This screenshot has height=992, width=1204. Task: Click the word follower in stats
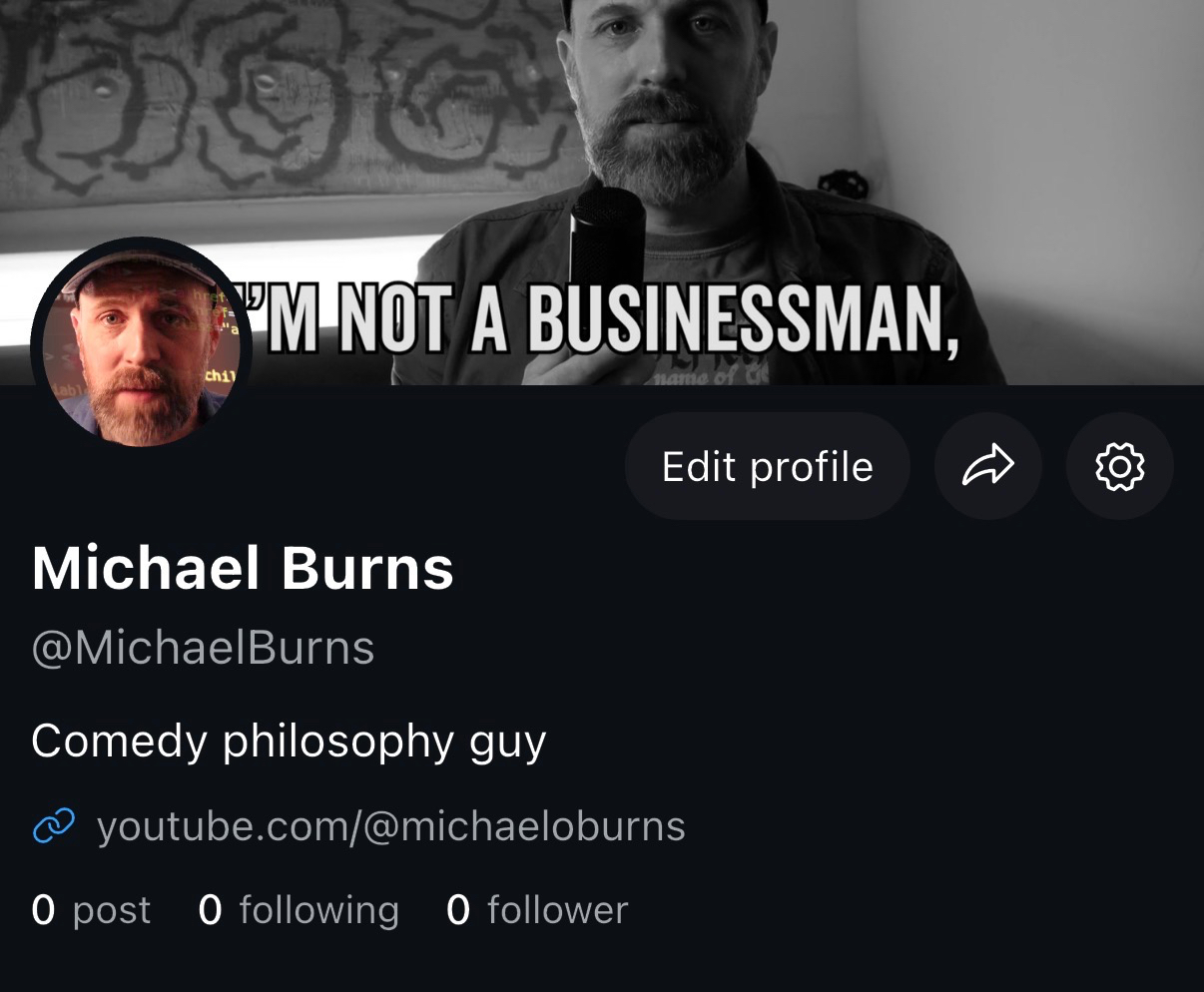pyautogui.click(x=558, y=910)
